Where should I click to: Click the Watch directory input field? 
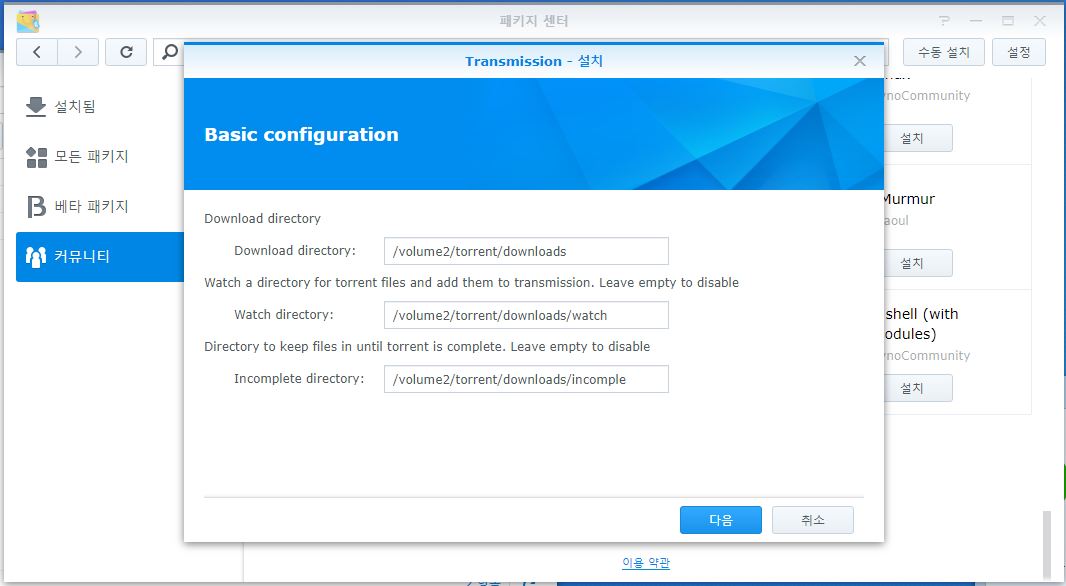[526, 315]
